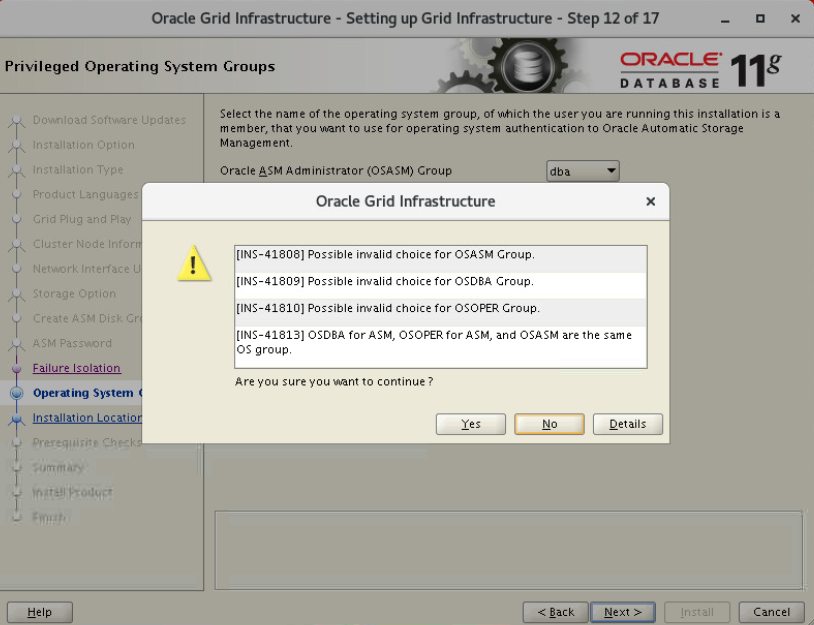Click the Summary step
Screen dimensions: 814x625
point(58,468)
